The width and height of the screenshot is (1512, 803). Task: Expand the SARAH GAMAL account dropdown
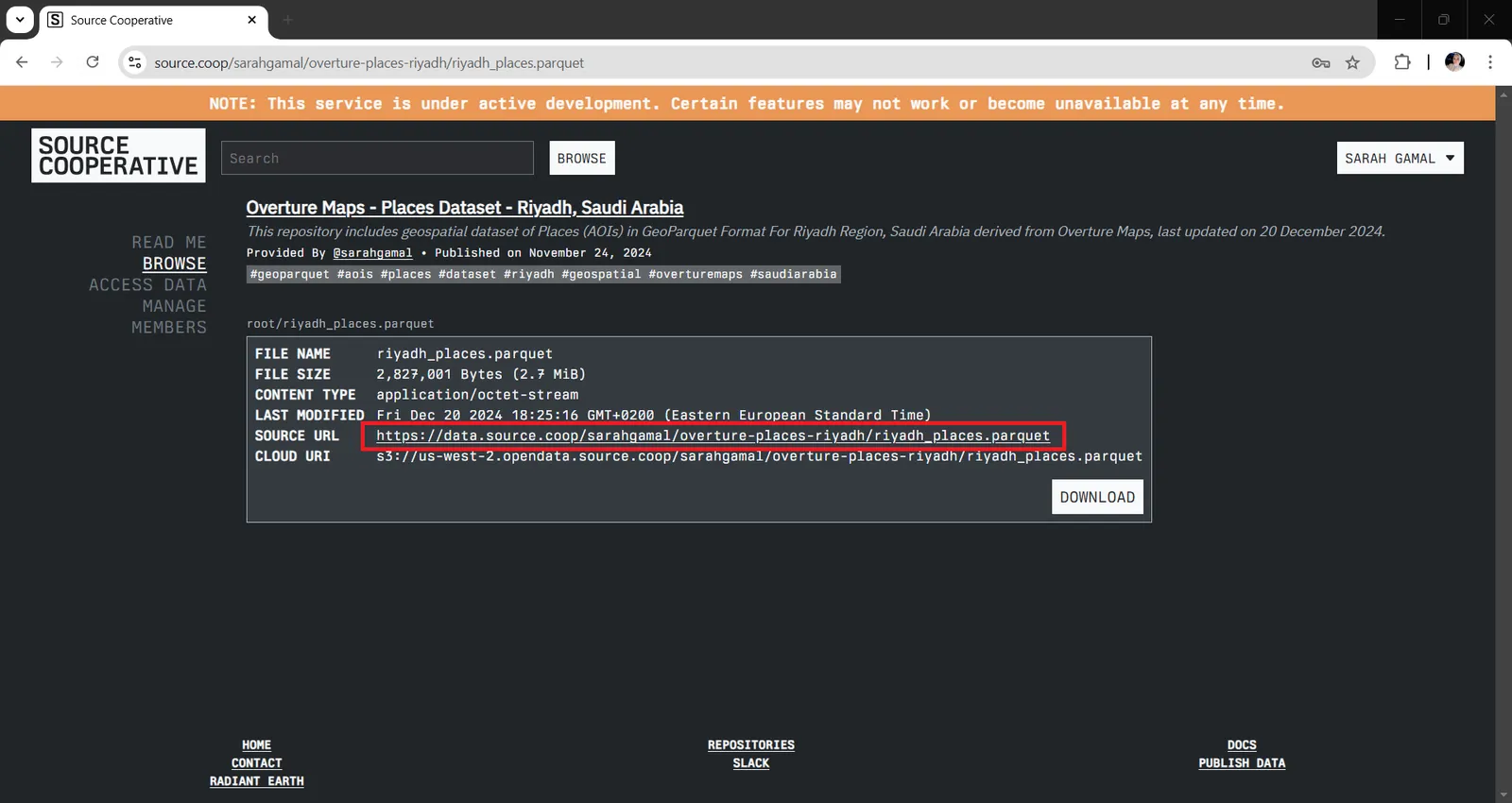tap(1400, 158)
